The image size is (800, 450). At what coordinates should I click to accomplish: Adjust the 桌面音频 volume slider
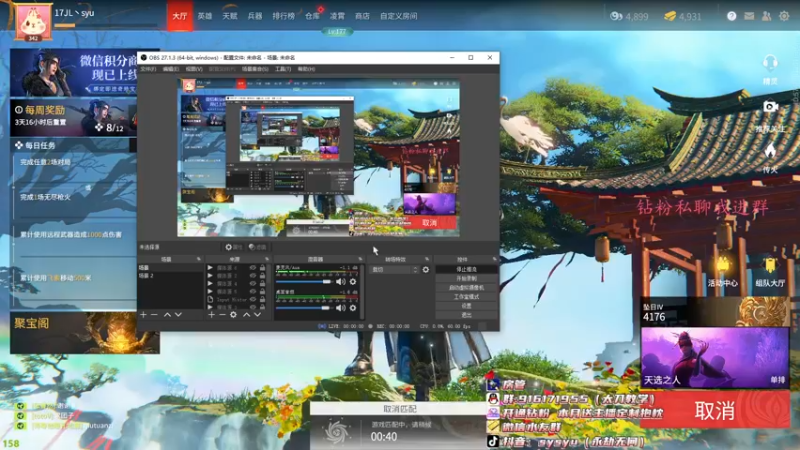click(x=305, y=308)
